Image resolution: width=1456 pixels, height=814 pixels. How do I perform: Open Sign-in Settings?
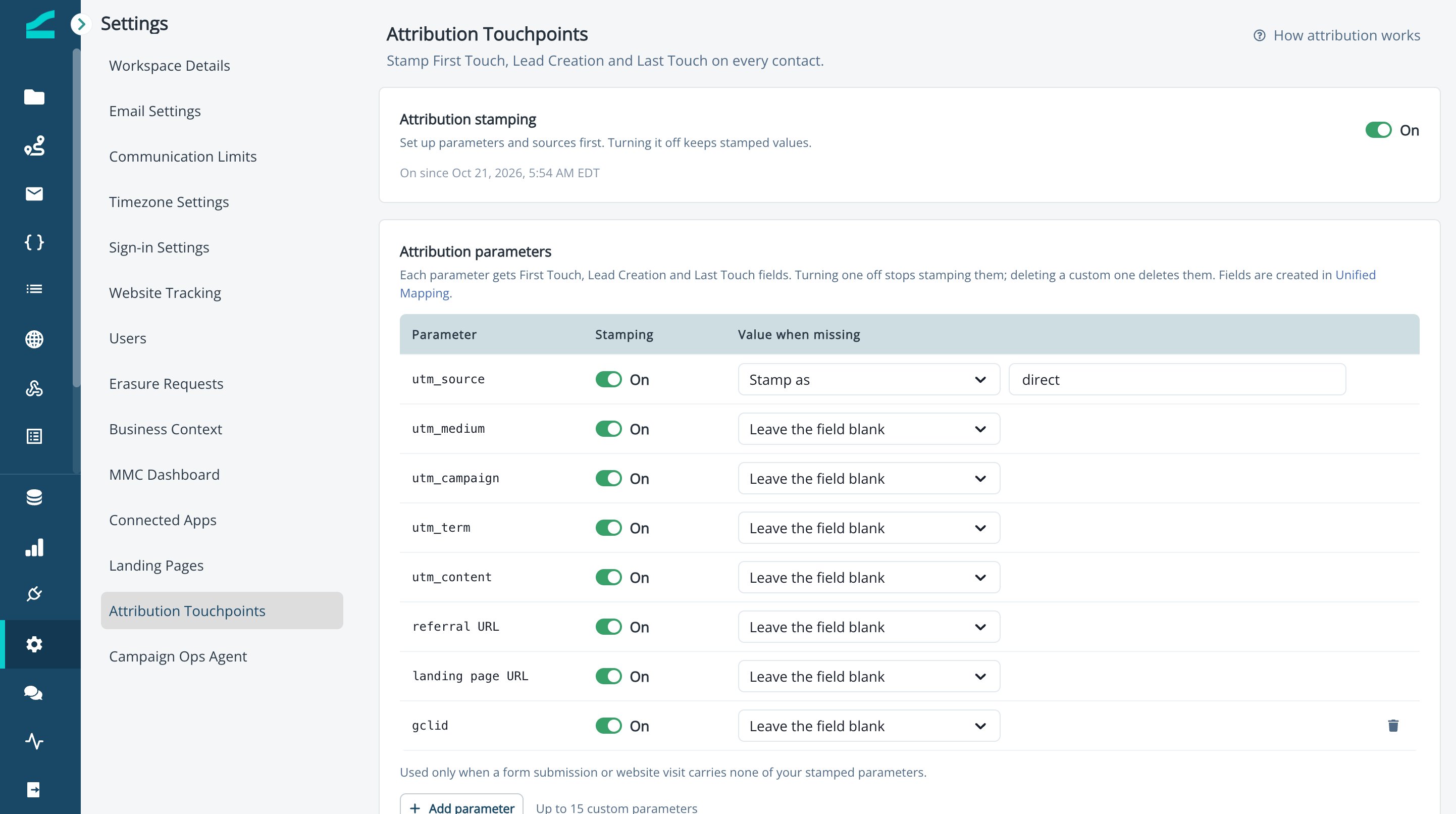tap(222, 247)
